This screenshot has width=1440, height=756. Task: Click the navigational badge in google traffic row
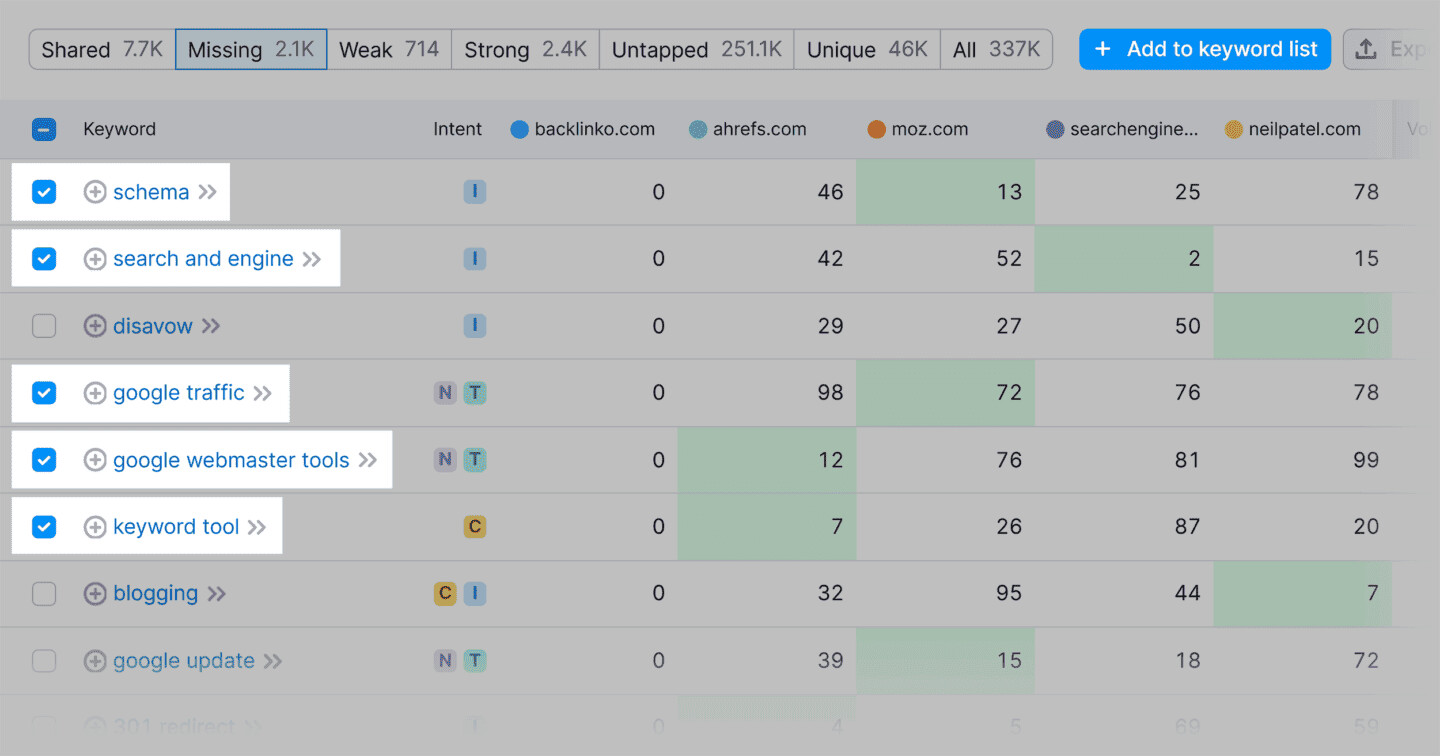click(445, 393)
